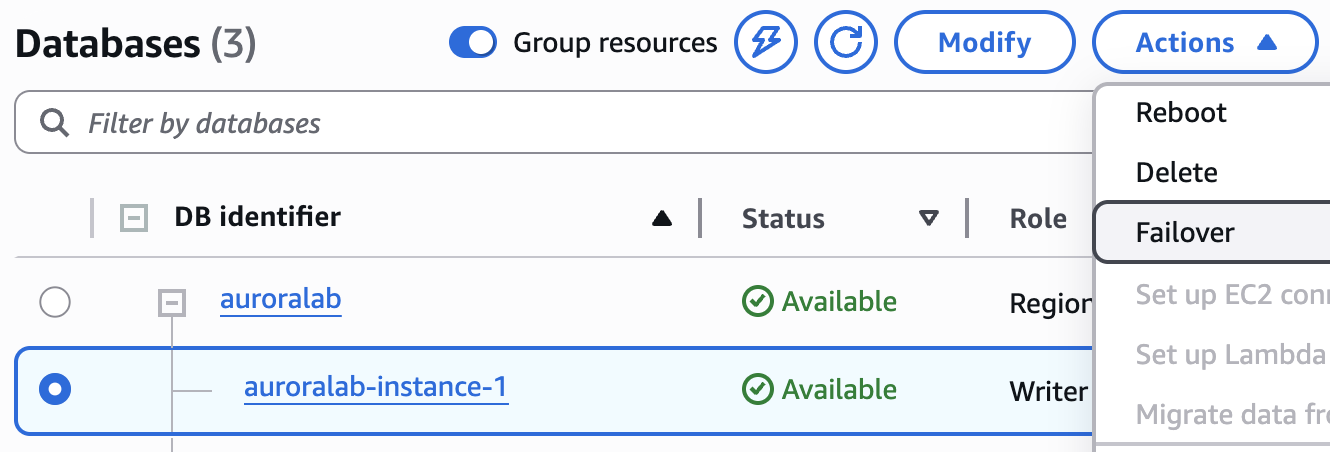Open the Actions dropdown
The height and width of the screenshot is (452, 1330).
[1205, 43]
